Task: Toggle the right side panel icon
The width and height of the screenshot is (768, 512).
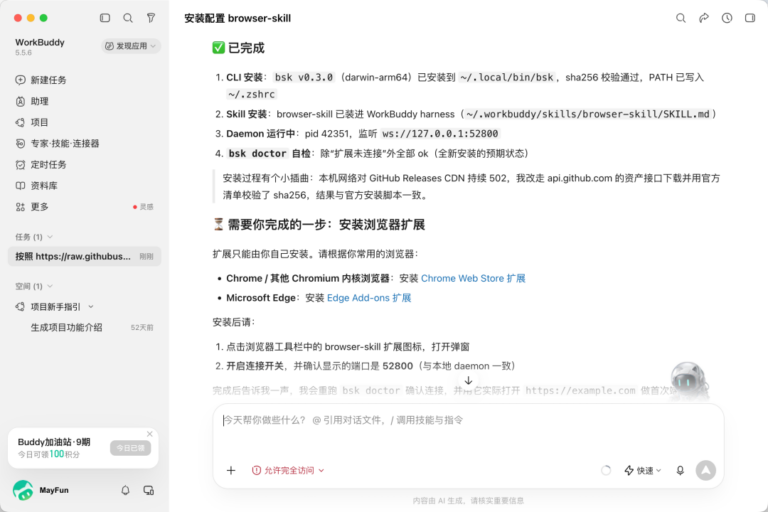Action: tap(750, 18)
